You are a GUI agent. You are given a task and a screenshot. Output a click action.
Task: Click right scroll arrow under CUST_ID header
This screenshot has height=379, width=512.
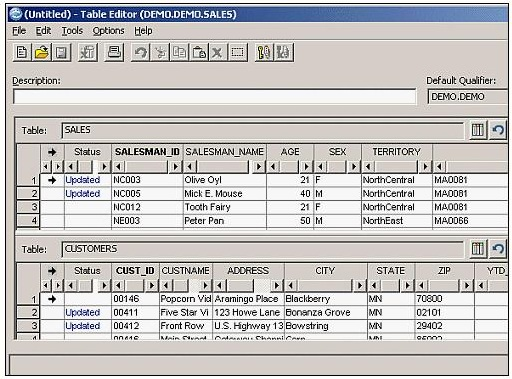[x=152, y=285]
